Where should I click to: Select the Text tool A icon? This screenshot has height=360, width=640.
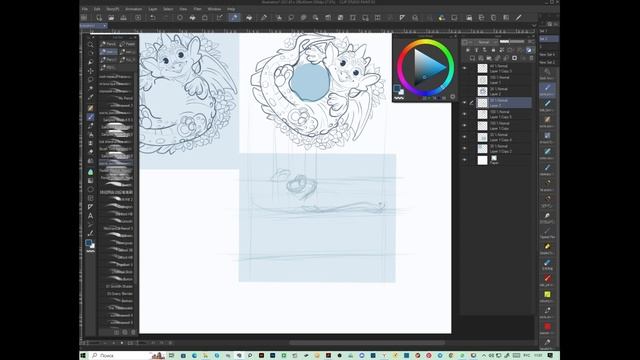pos(90,216)
